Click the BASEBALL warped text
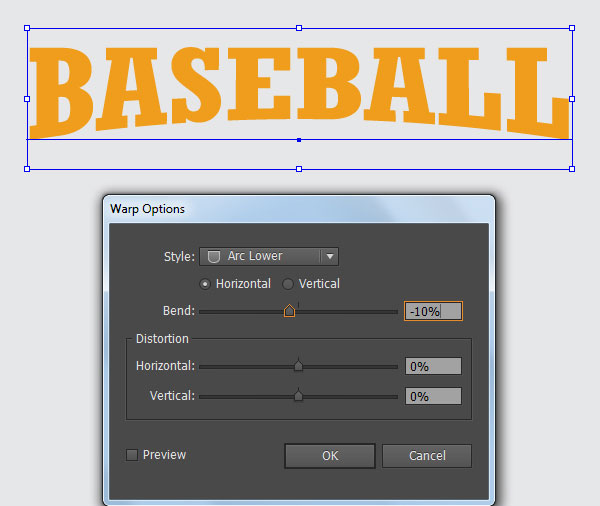The image size is (600, 506). [x=300, y=93]
